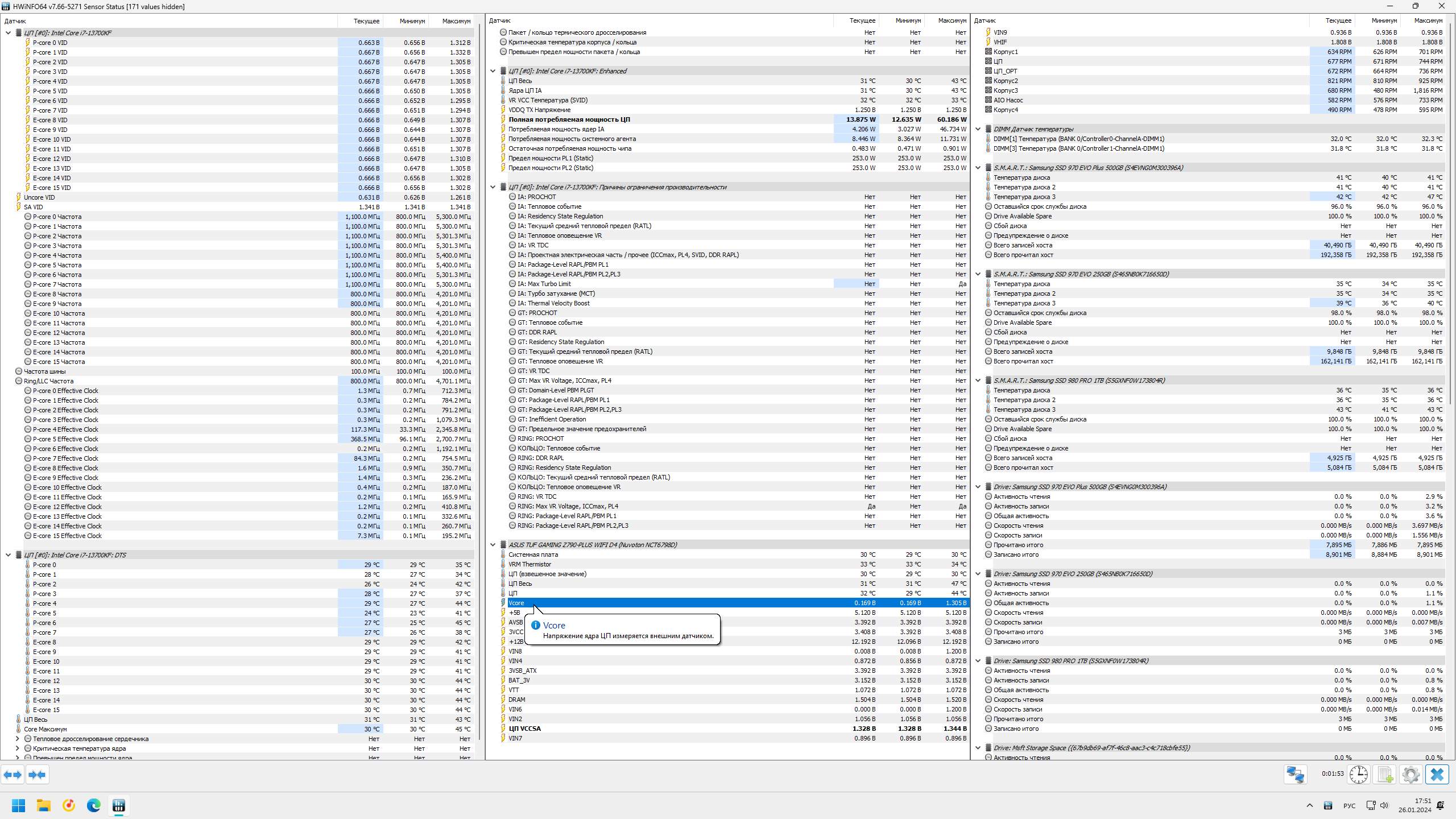Collapse the ASUS TUF GAMING Z790-PLUS sensor group
Image resolution: width=1456 pixels, height=819 pixels.
pos(493,545)
